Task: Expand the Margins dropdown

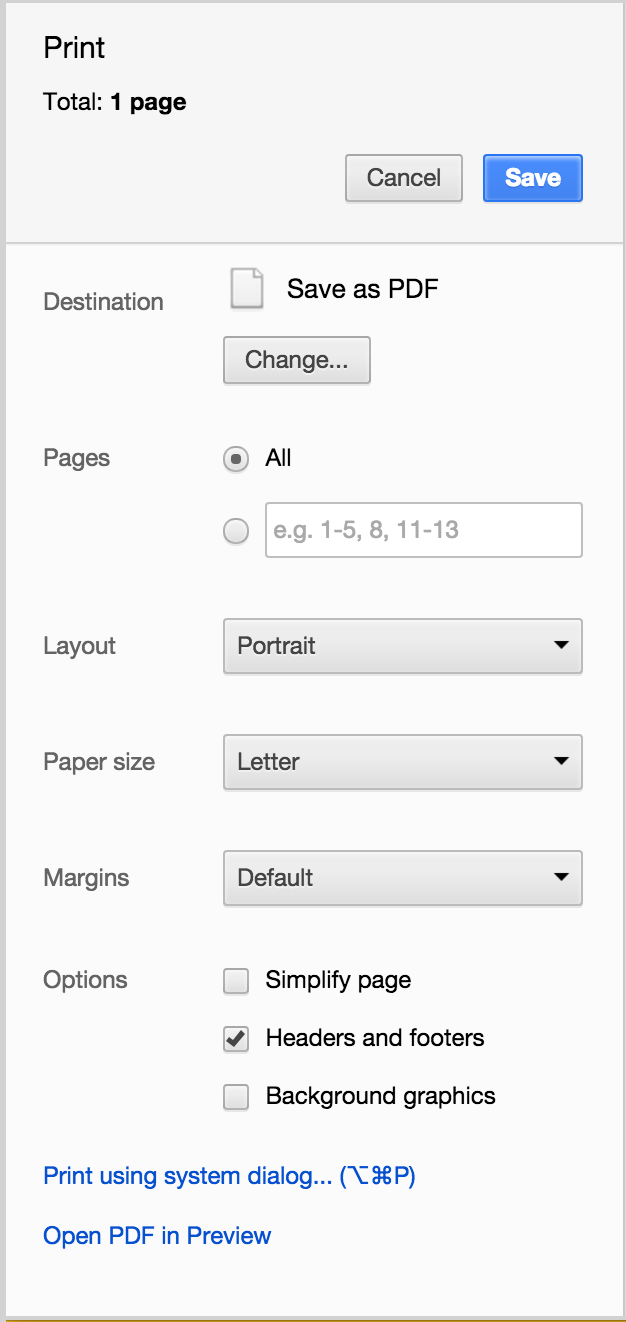Action: pyautogui.click(x=560, y=878)
